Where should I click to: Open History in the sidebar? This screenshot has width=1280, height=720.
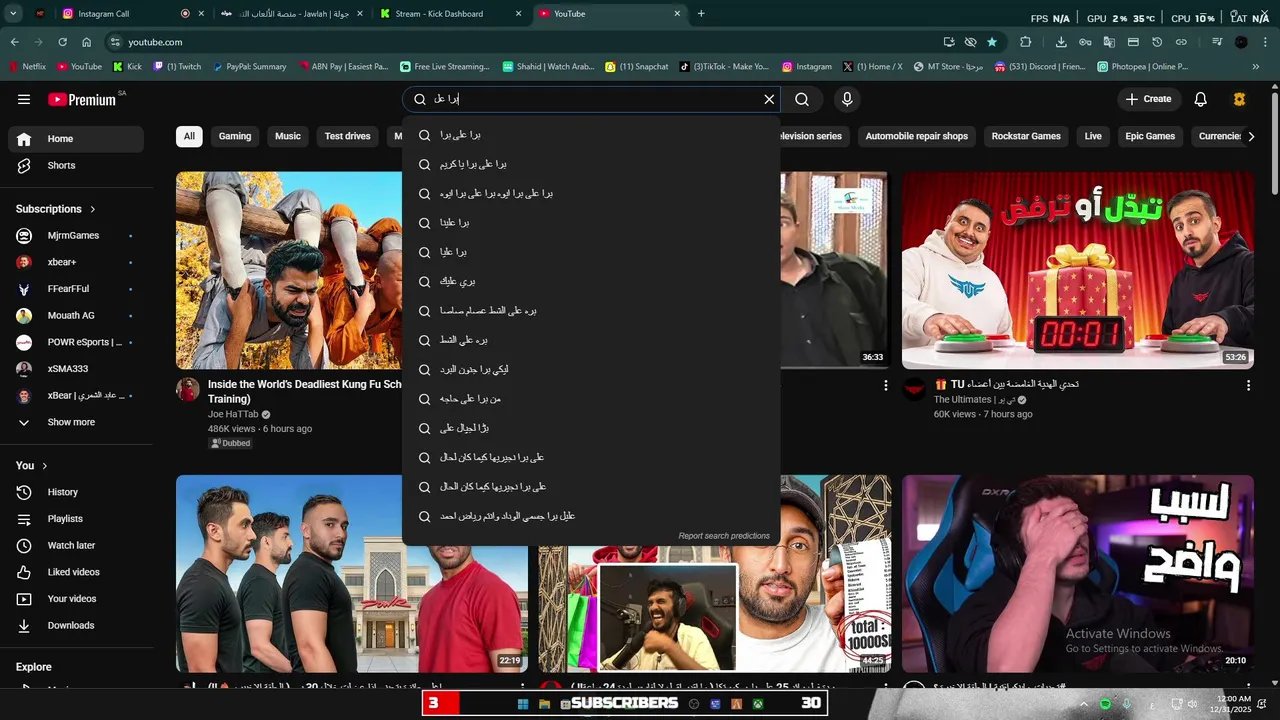tap(76, 492)
